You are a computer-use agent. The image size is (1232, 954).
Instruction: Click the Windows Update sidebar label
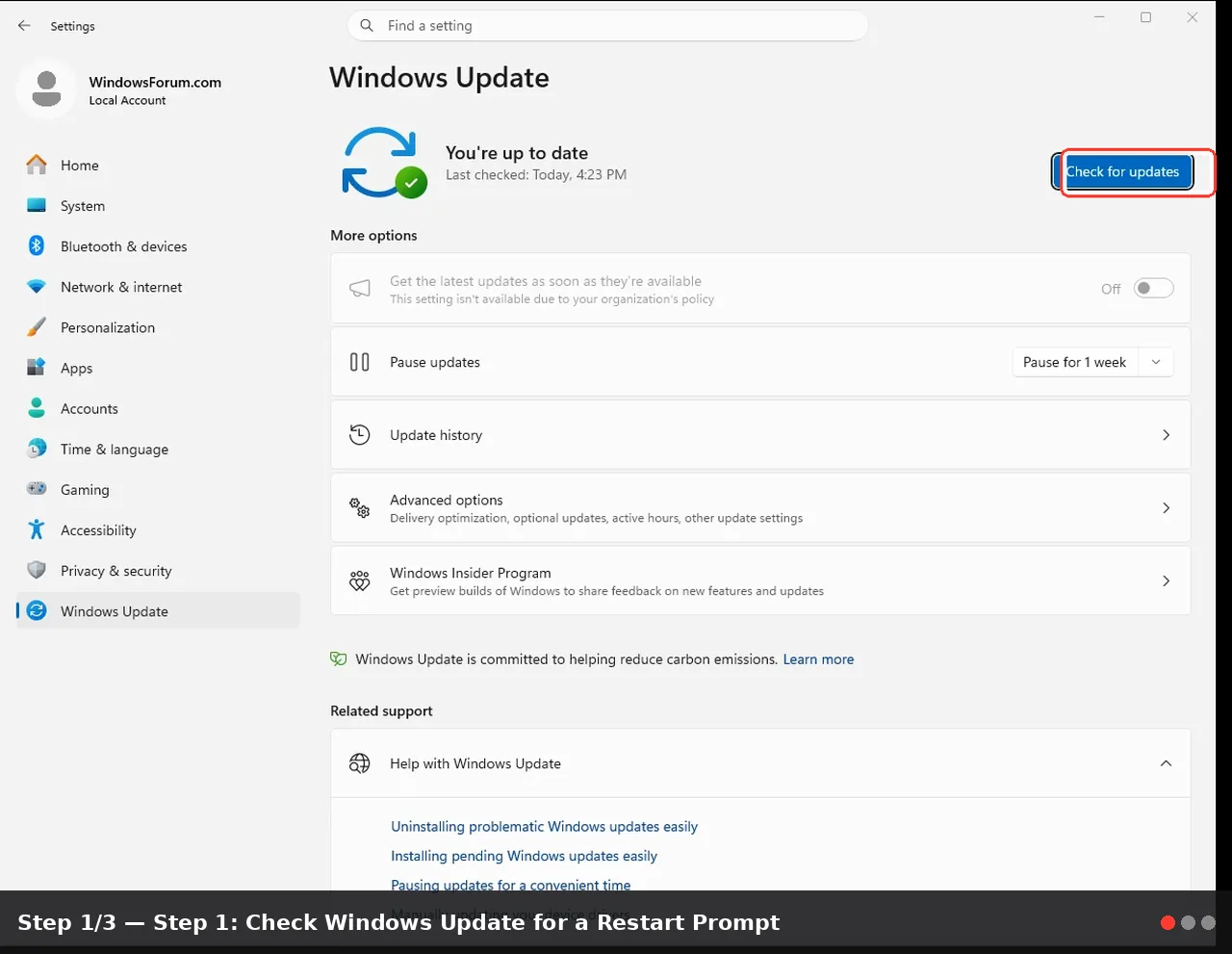(115, 611)
